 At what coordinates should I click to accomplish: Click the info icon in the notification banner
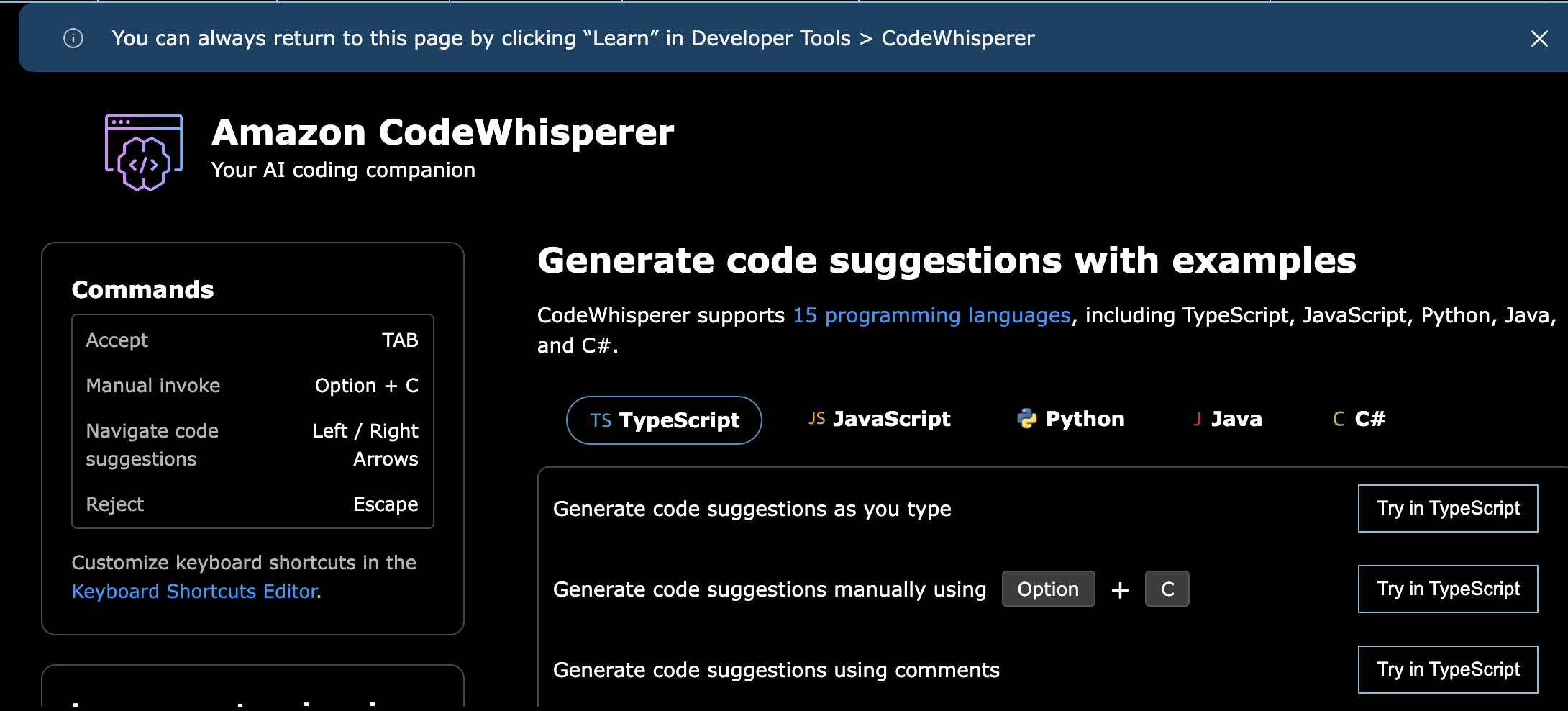coord(73,38)
